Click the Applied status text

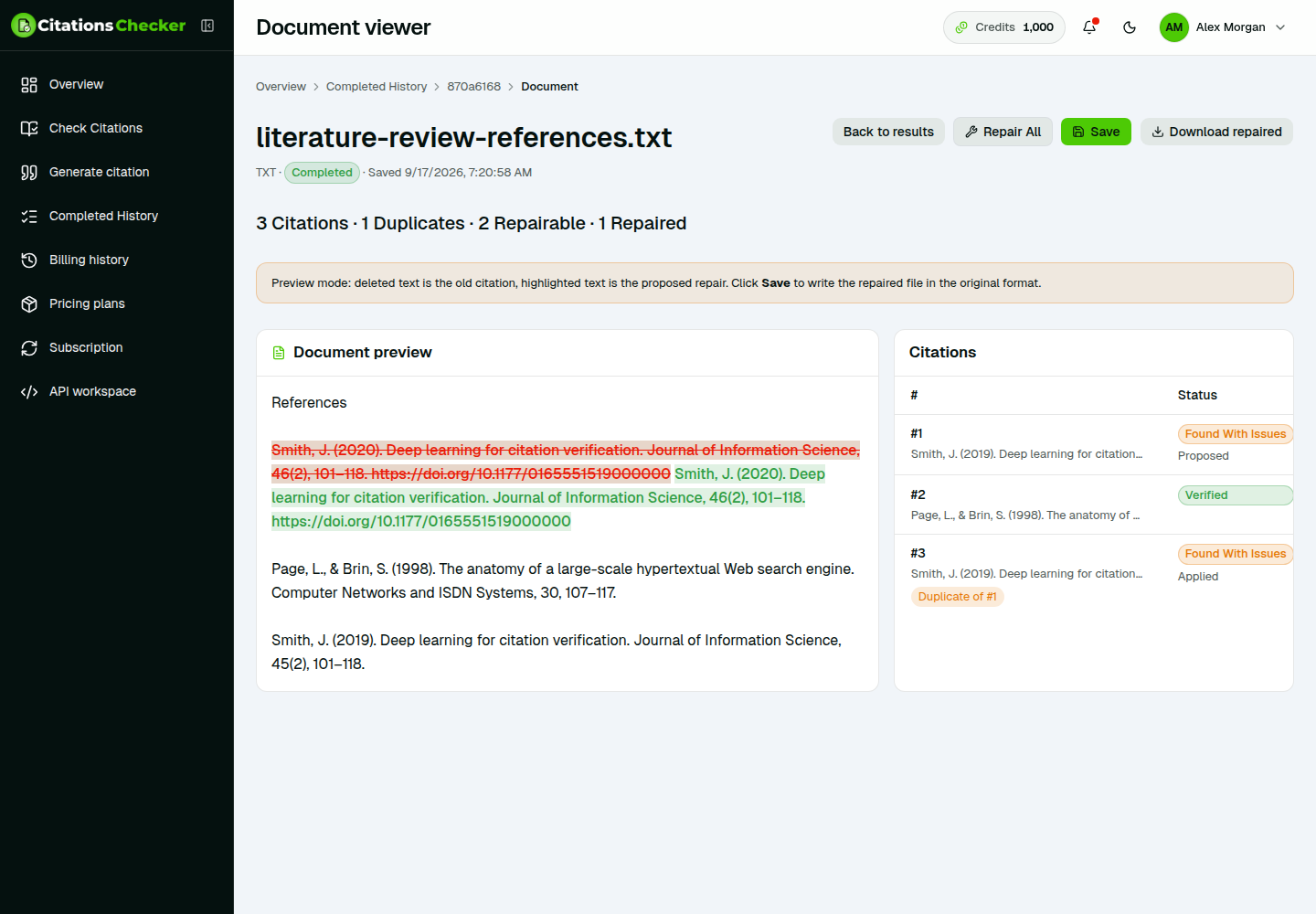click(x=1198, y=577)
